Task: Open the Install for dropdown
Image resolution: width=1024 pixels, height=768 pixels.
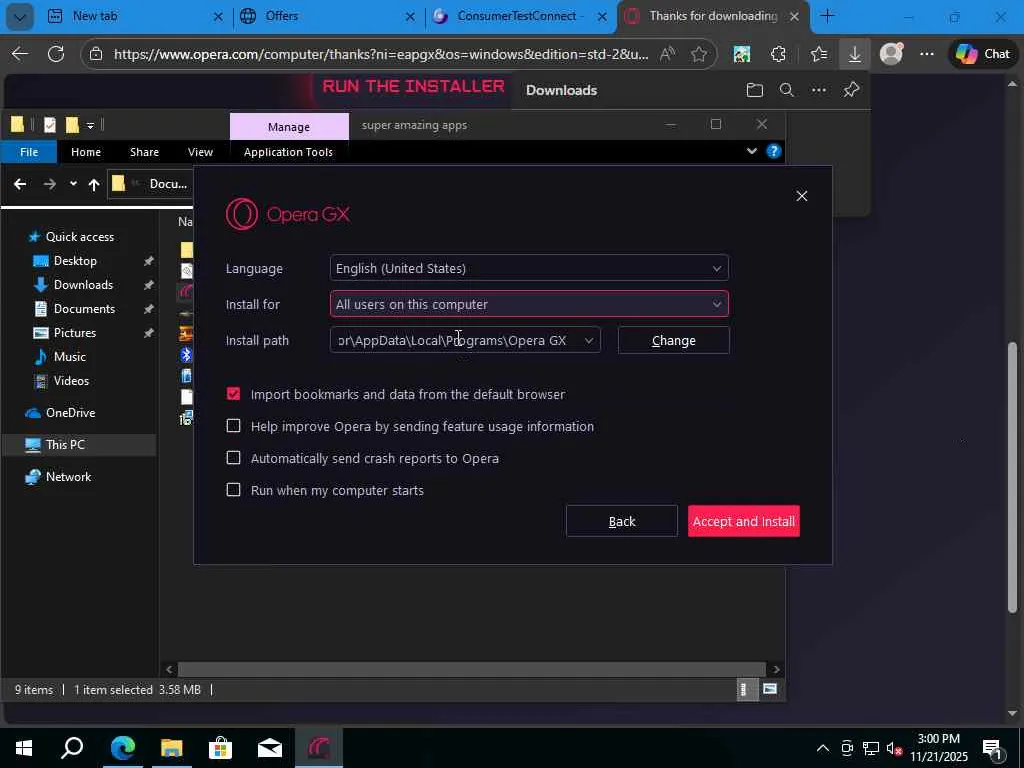Action: tap(529, 304)
